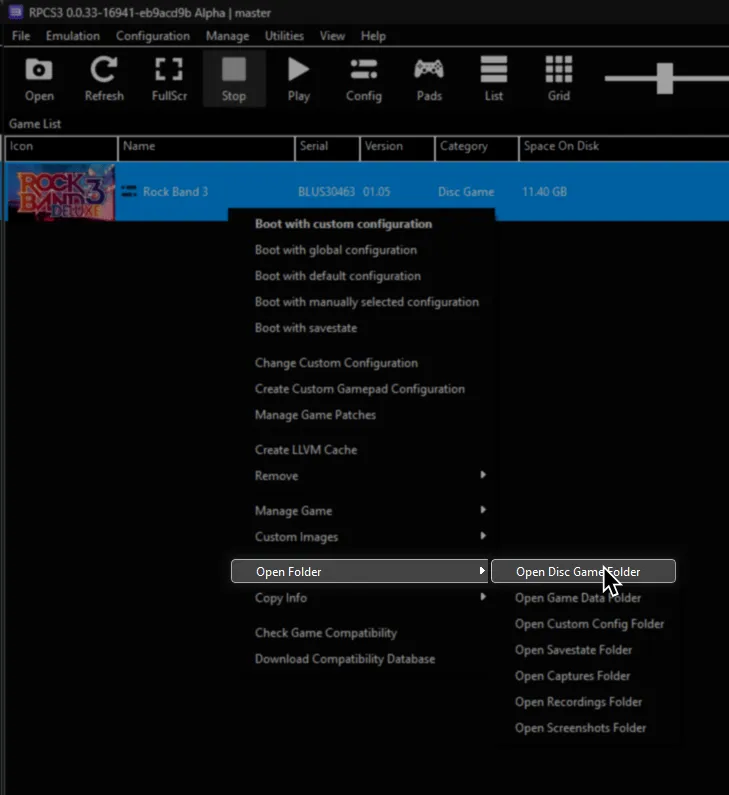Click the Game List panel title
The image size is (729, 795).
click(35, 124)
